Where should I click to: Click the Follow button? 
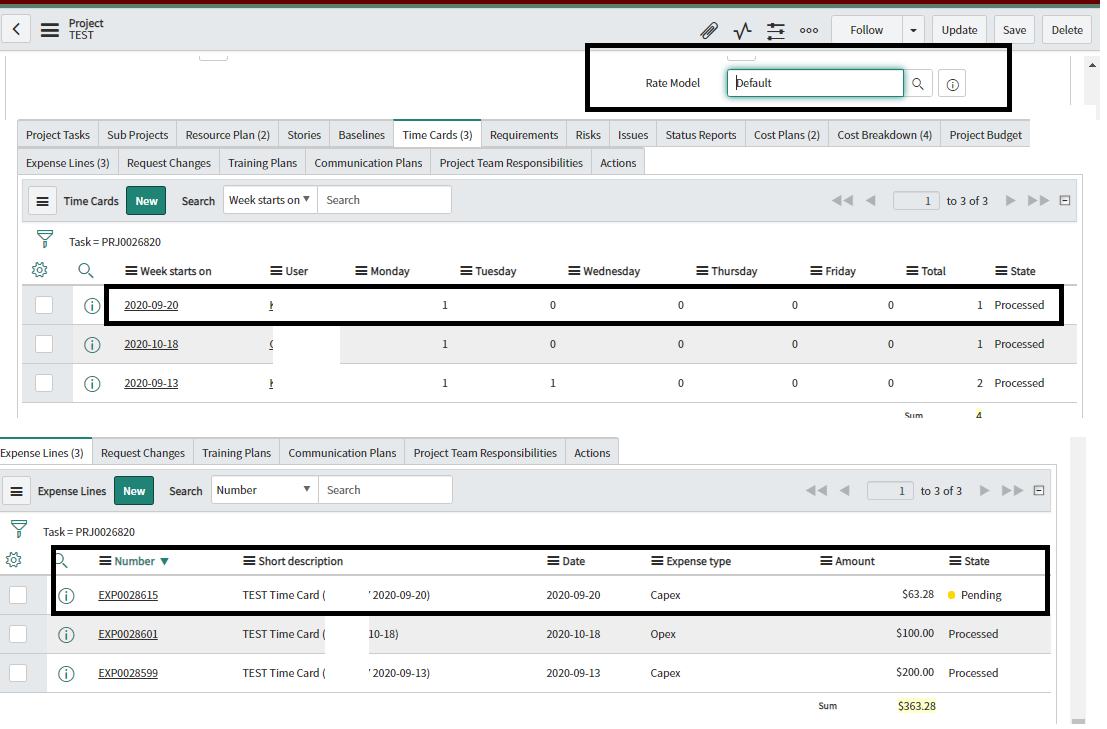click(866, 30)
